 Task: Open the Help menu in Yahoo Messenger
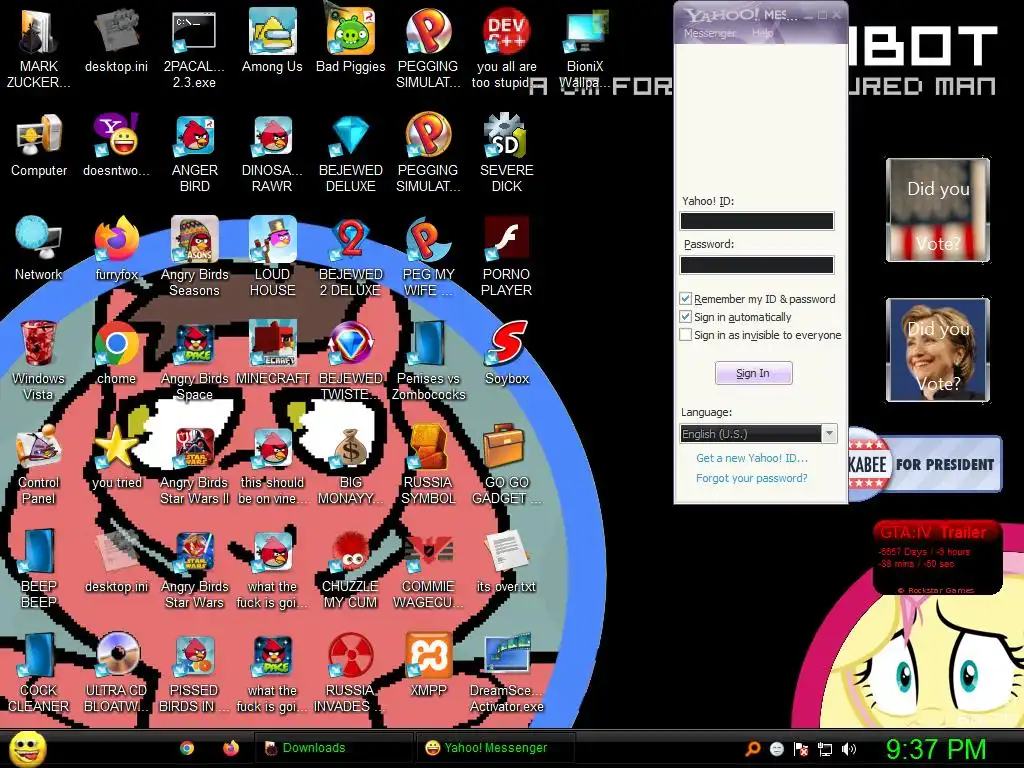click(x=762, y=33)
